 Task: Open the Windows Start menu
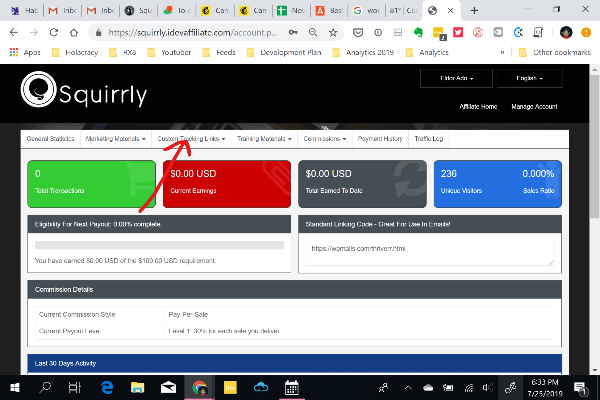click(x=15, y=388)
